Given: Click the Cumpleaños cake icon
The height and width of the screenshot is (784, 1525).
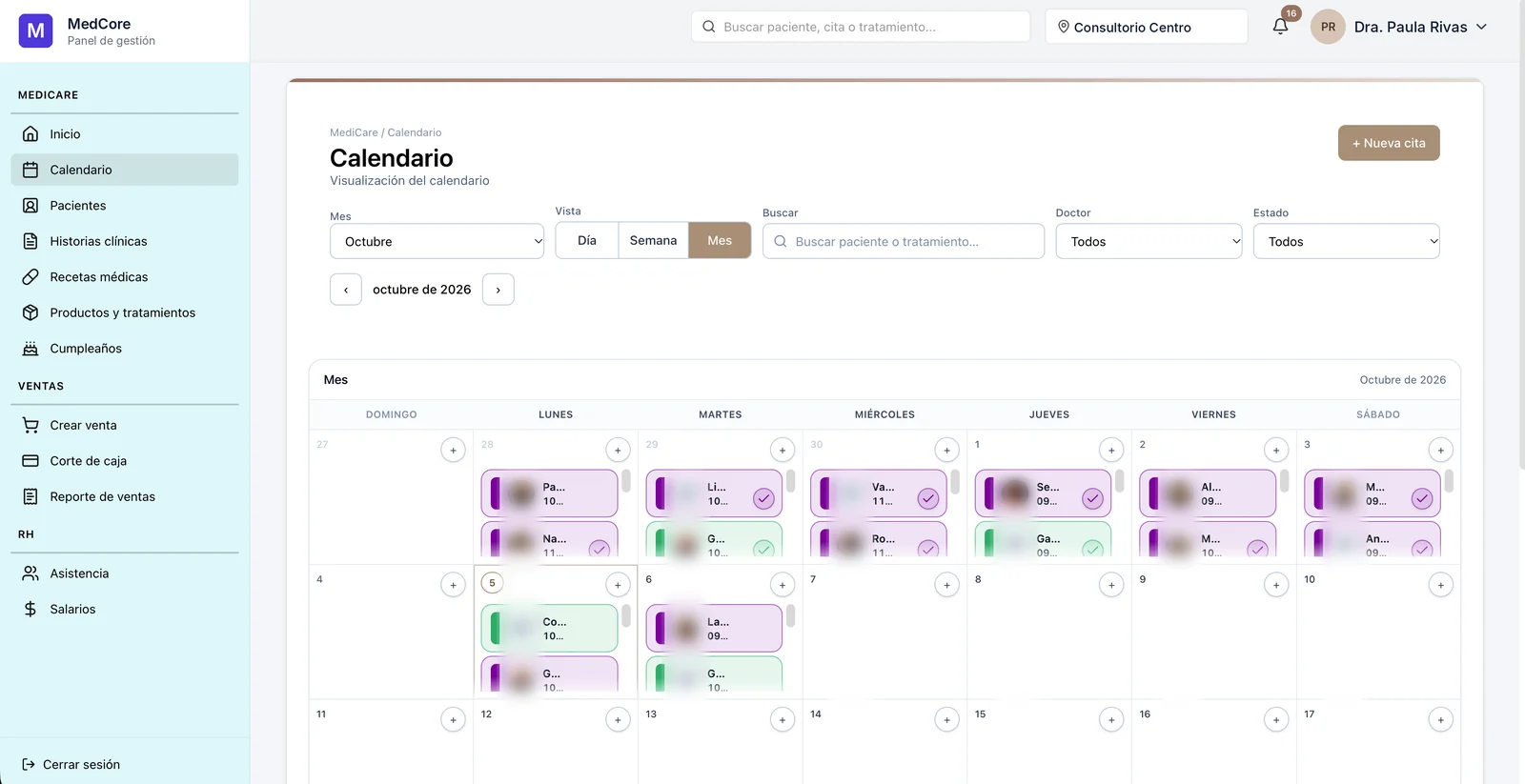Looking at the screenshot, I should click(x=30, y=349).
